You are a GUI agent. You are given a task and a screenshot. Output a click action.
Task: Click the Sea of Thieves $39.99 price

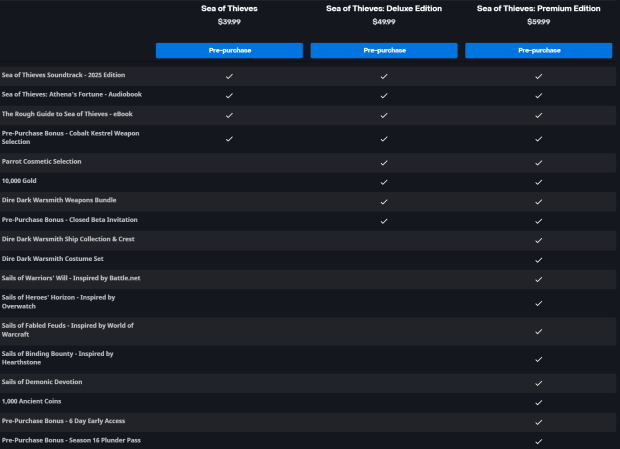point(229,22)
